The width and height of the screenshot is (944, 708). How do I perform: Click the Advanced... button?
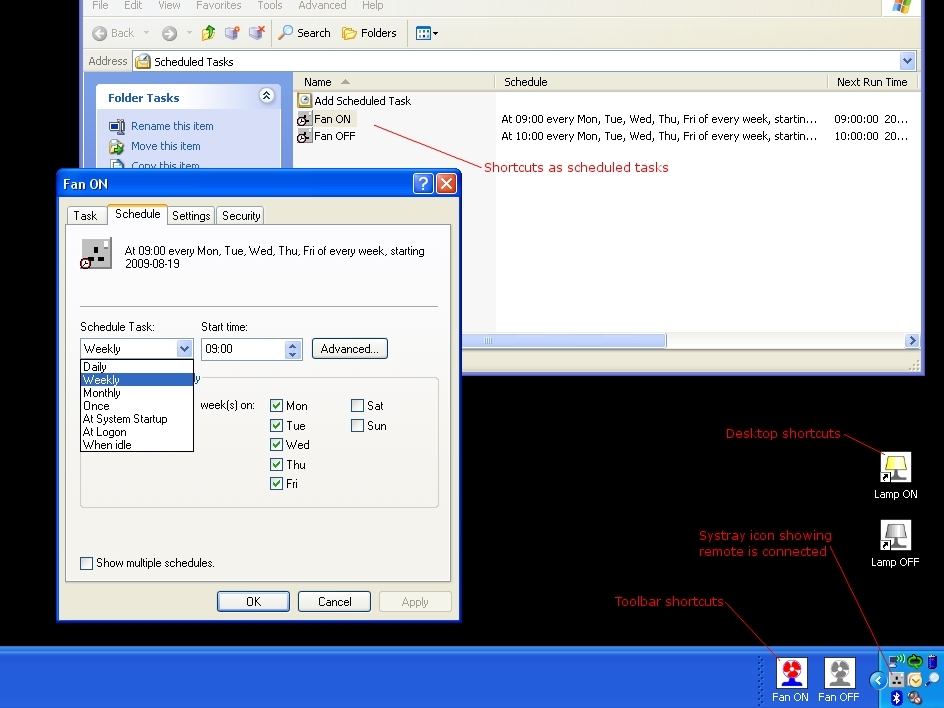point(349,349)
